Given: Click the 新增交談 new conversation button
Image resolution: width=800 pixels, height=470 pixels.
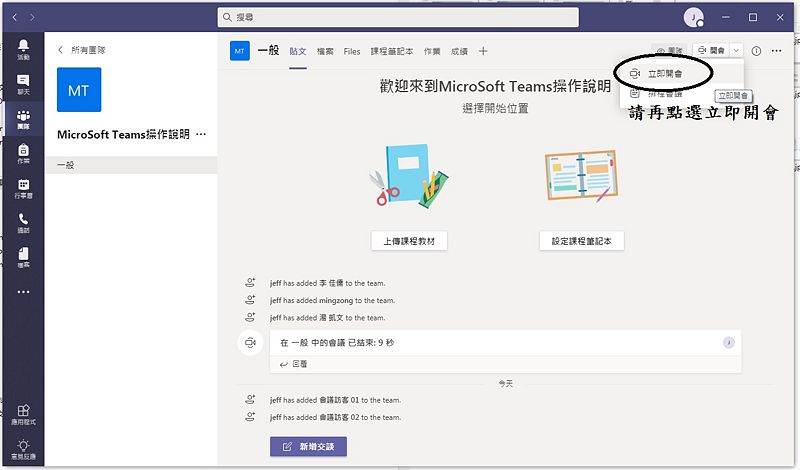Looking at the screenshot, I should point(308,447).
